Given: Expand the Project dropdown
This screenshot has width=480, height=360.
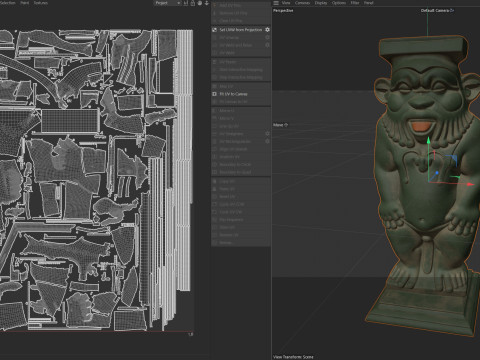Looking at the screenshot, I should click(x=167, y=3).
